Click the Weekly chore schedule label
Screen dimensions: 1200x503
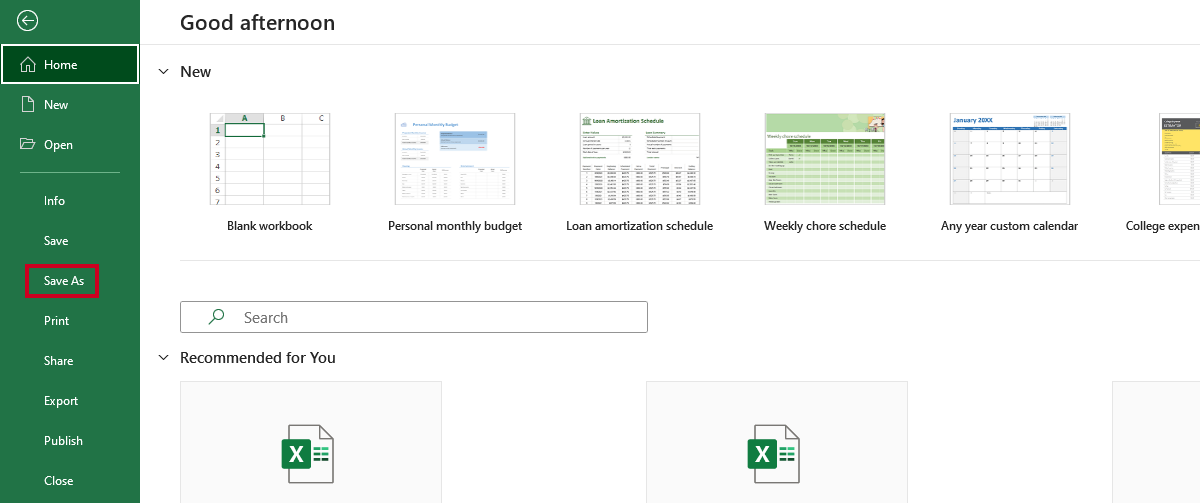[x=825, y=226]
